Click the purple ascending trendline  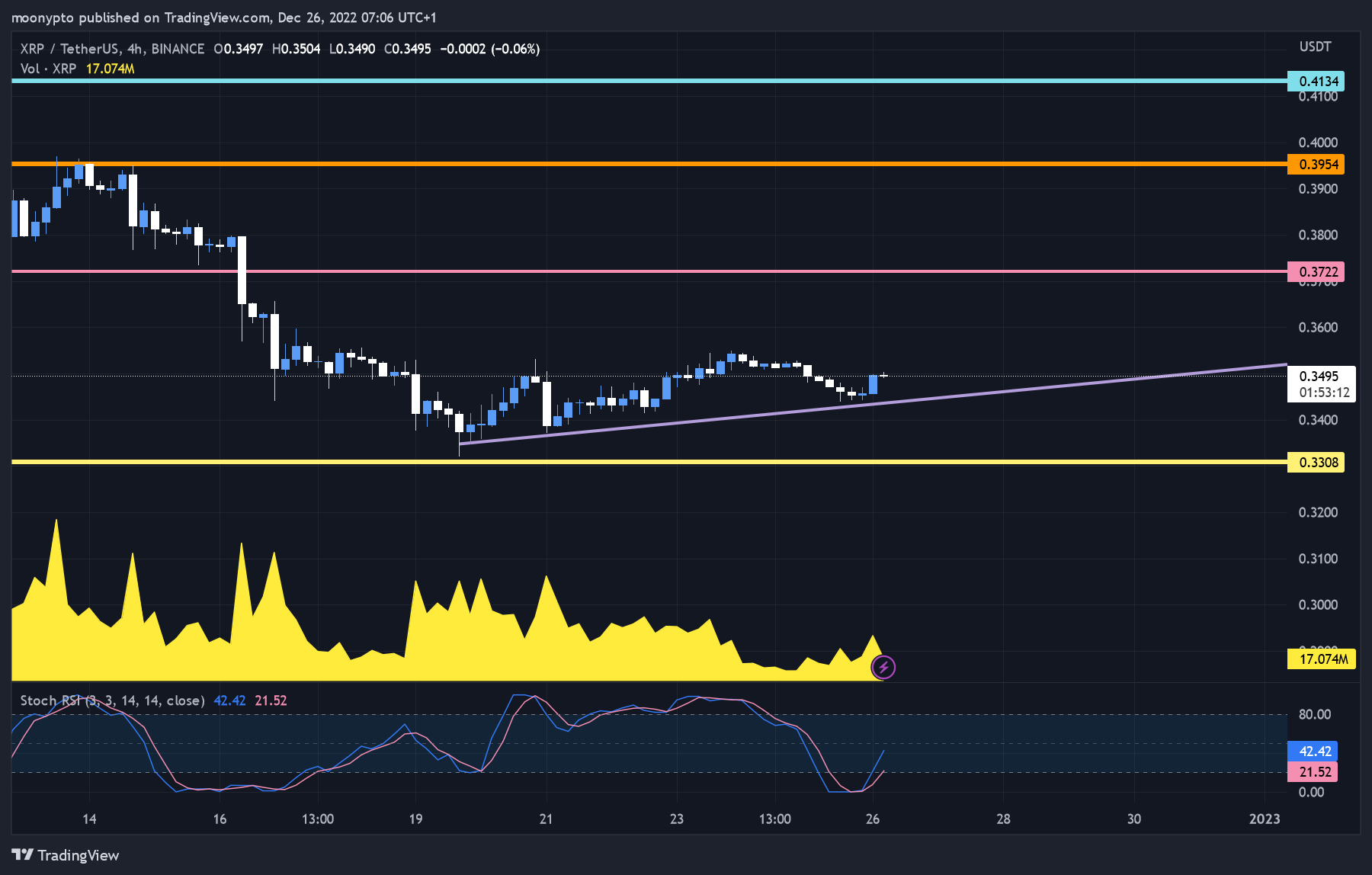[x=873, y=403]
